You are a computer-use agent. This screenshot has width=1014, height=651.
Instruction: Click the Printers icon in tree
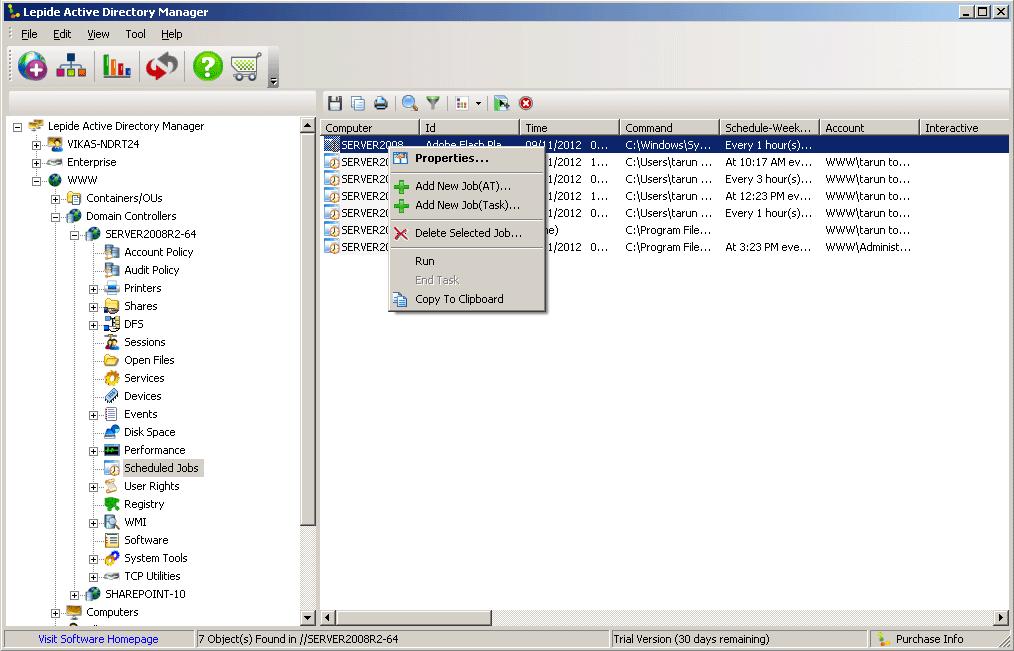[112, 288]
